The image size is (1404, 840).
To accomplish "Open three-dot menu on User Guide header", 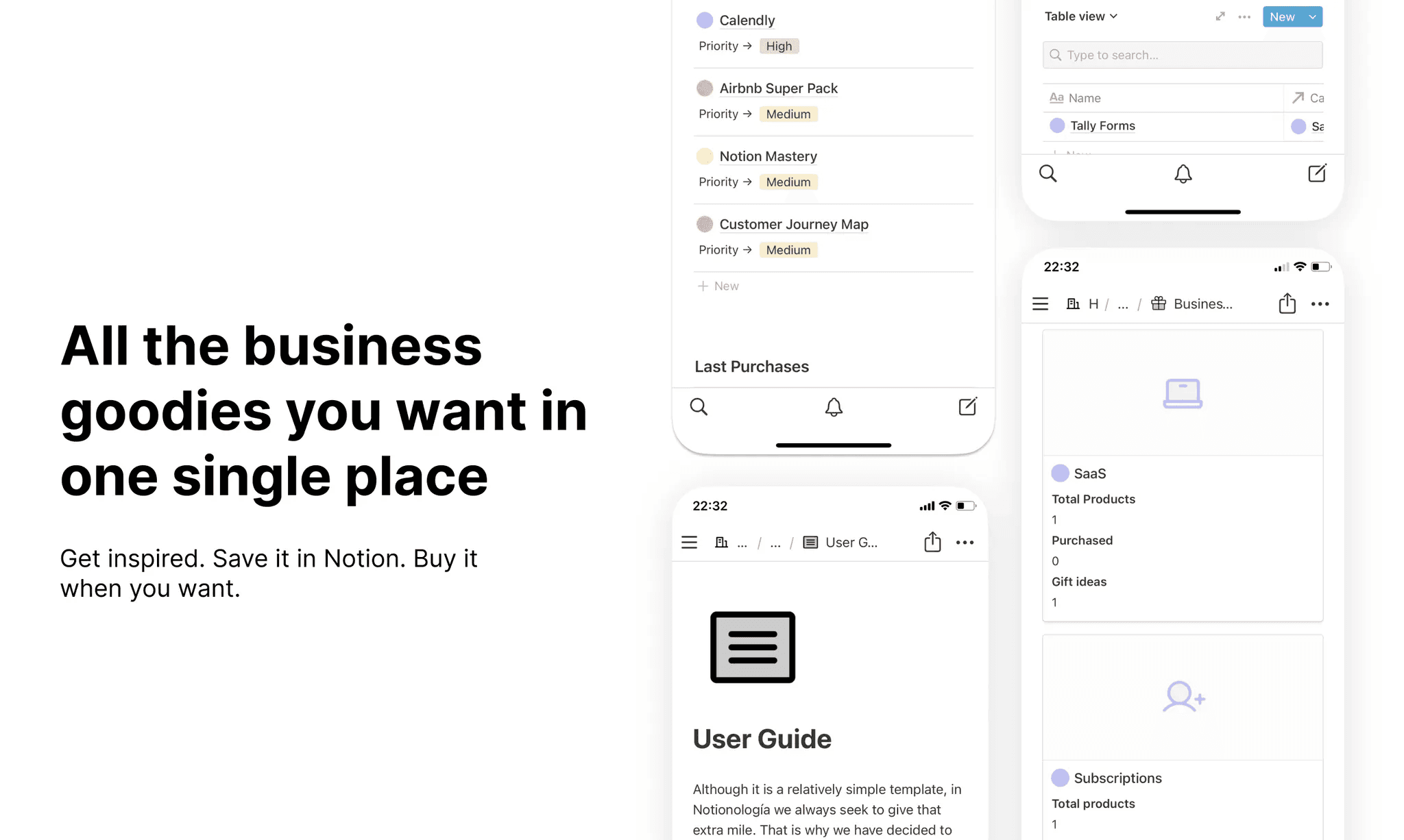I will [965, 543].
